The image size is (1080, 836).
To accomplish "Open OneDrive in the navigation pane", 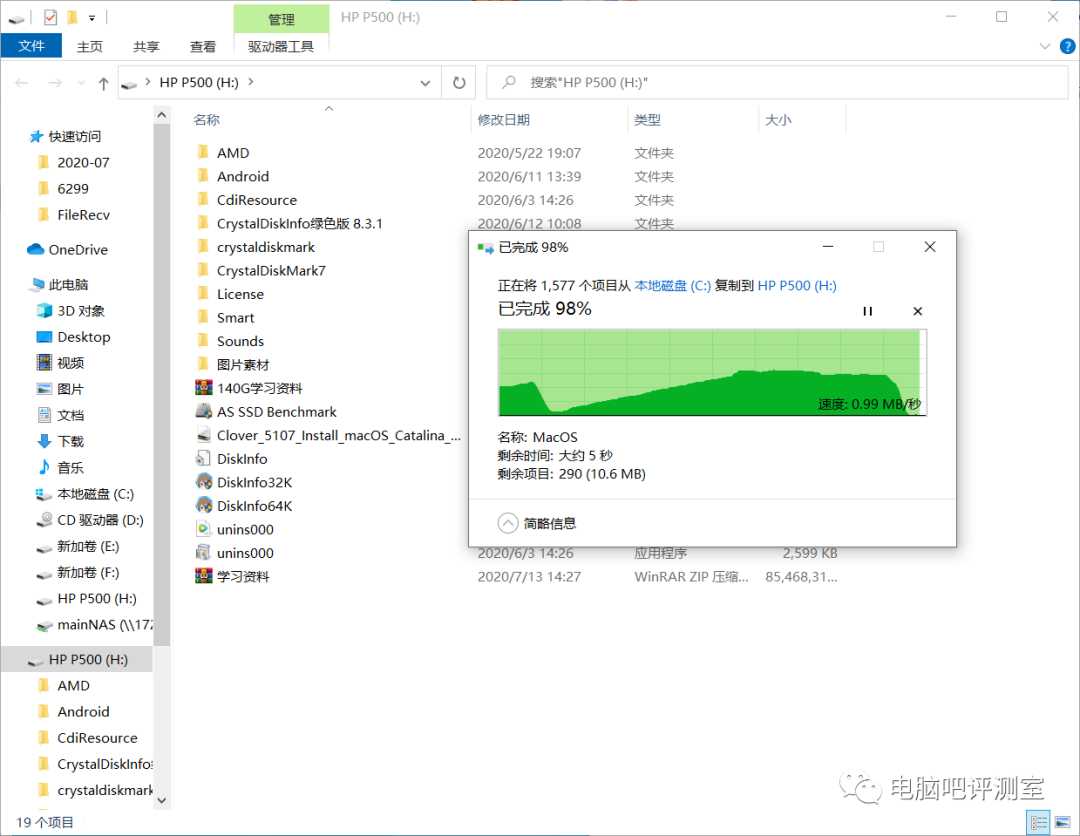I will click(78, 249).
